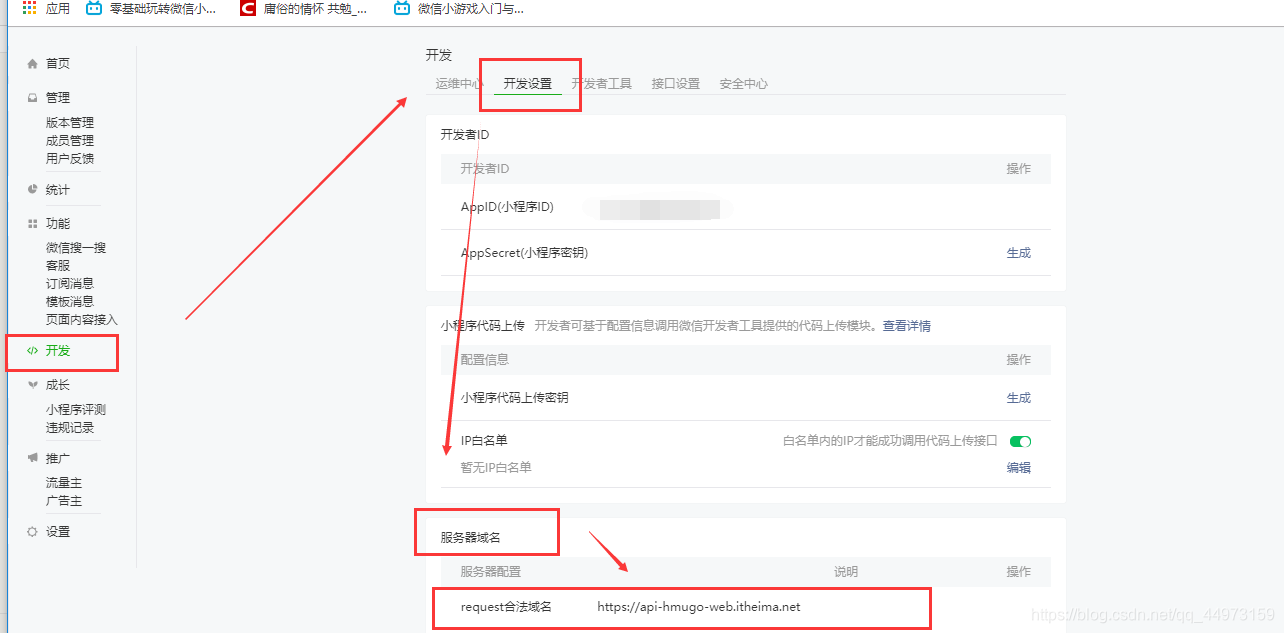Screen dimensions: 1284x633
Task: Click the 服务器域名 section heading
Action: pos(470,538)
